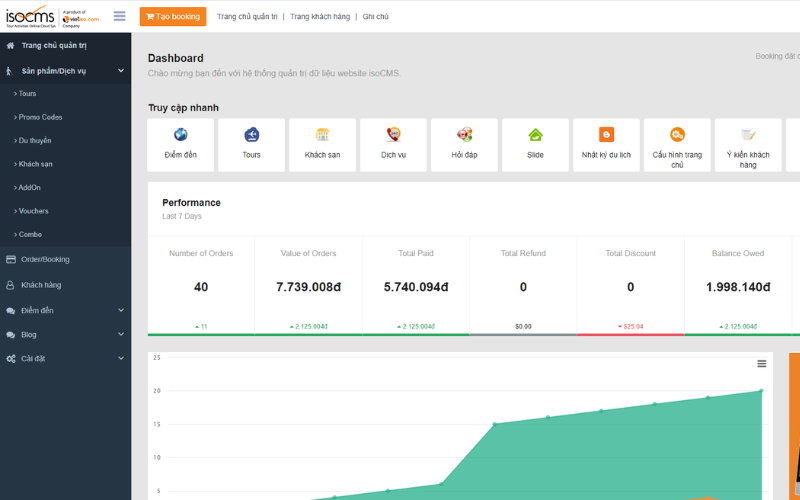
Task: Click the Last 7 Days label
Action: pyautogui.click(x=182, y=216)
